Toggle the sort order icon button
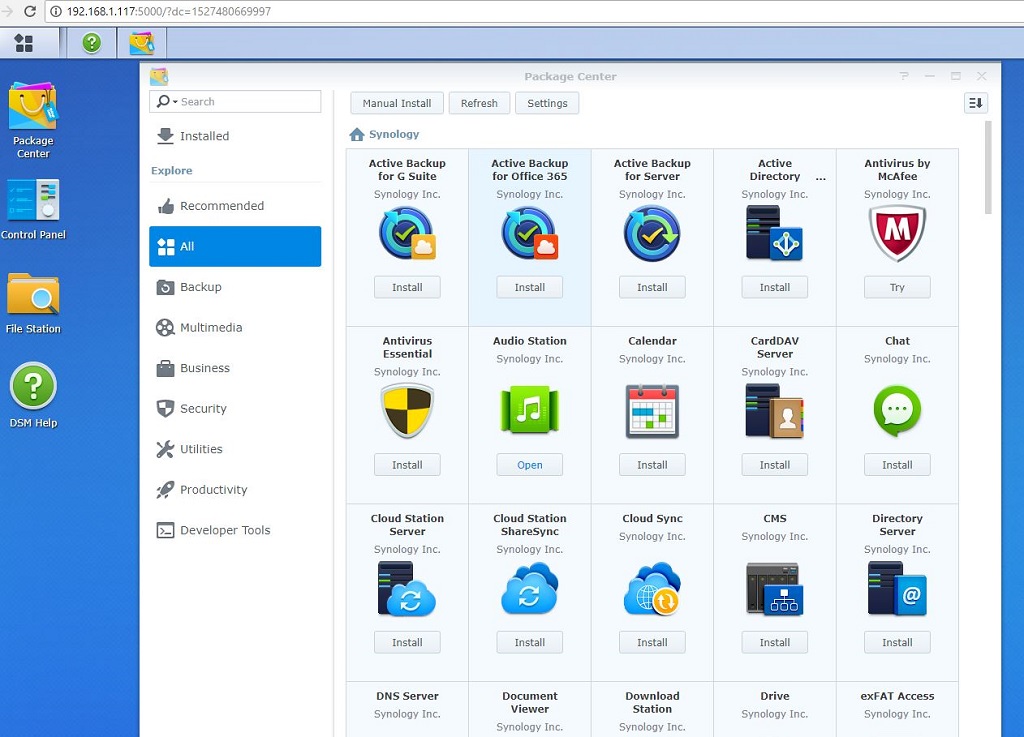This screenshot has width=1024, height=737. 976,103
